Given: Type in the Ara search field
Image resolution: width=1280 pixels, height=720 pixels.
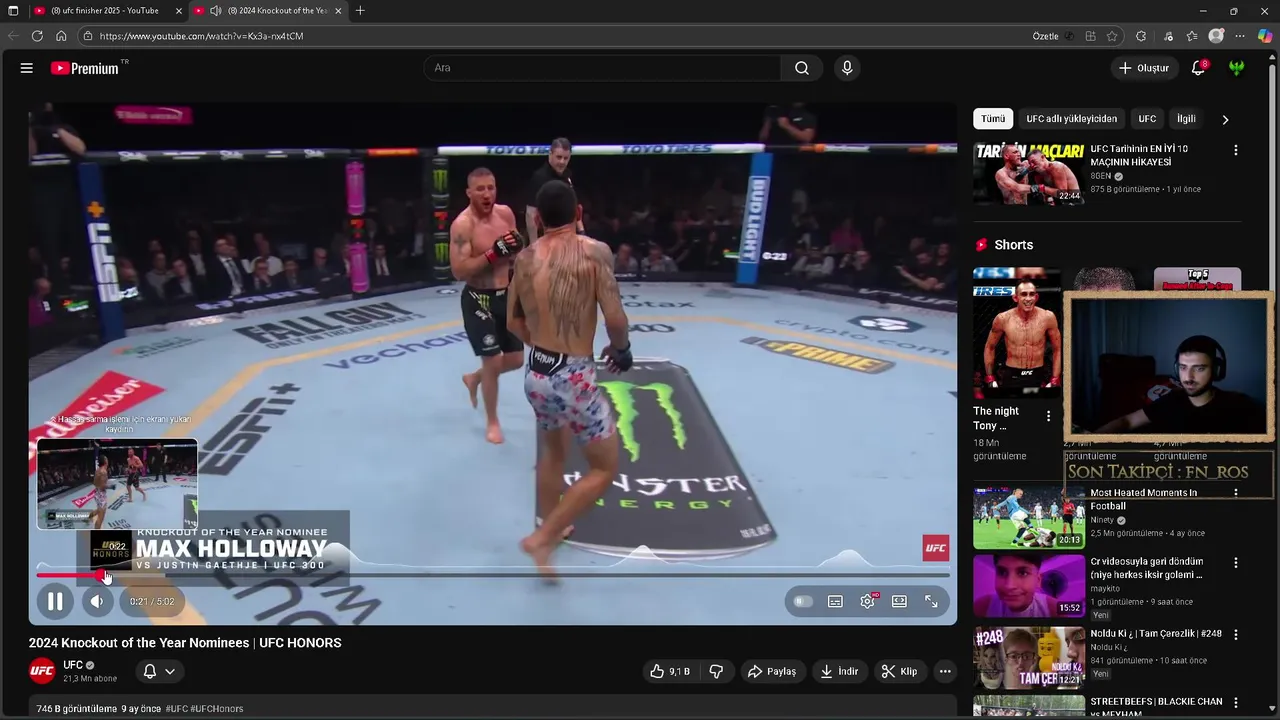Looking at the screenshot, I should click(602, 68).
